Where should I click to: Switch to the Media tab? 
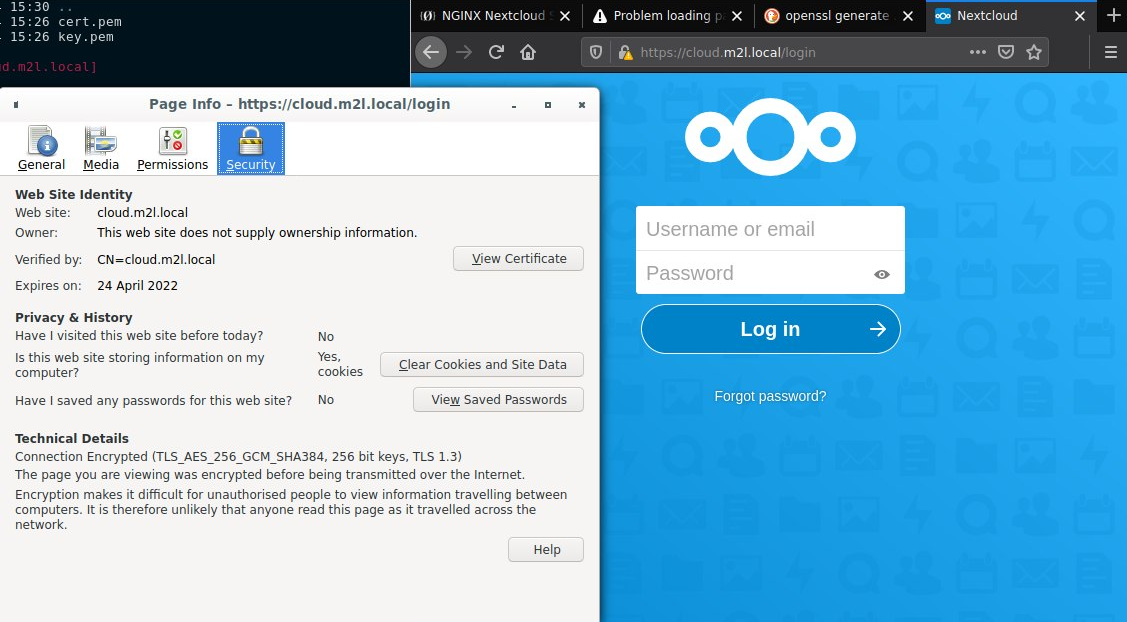[x=101, y=149]
